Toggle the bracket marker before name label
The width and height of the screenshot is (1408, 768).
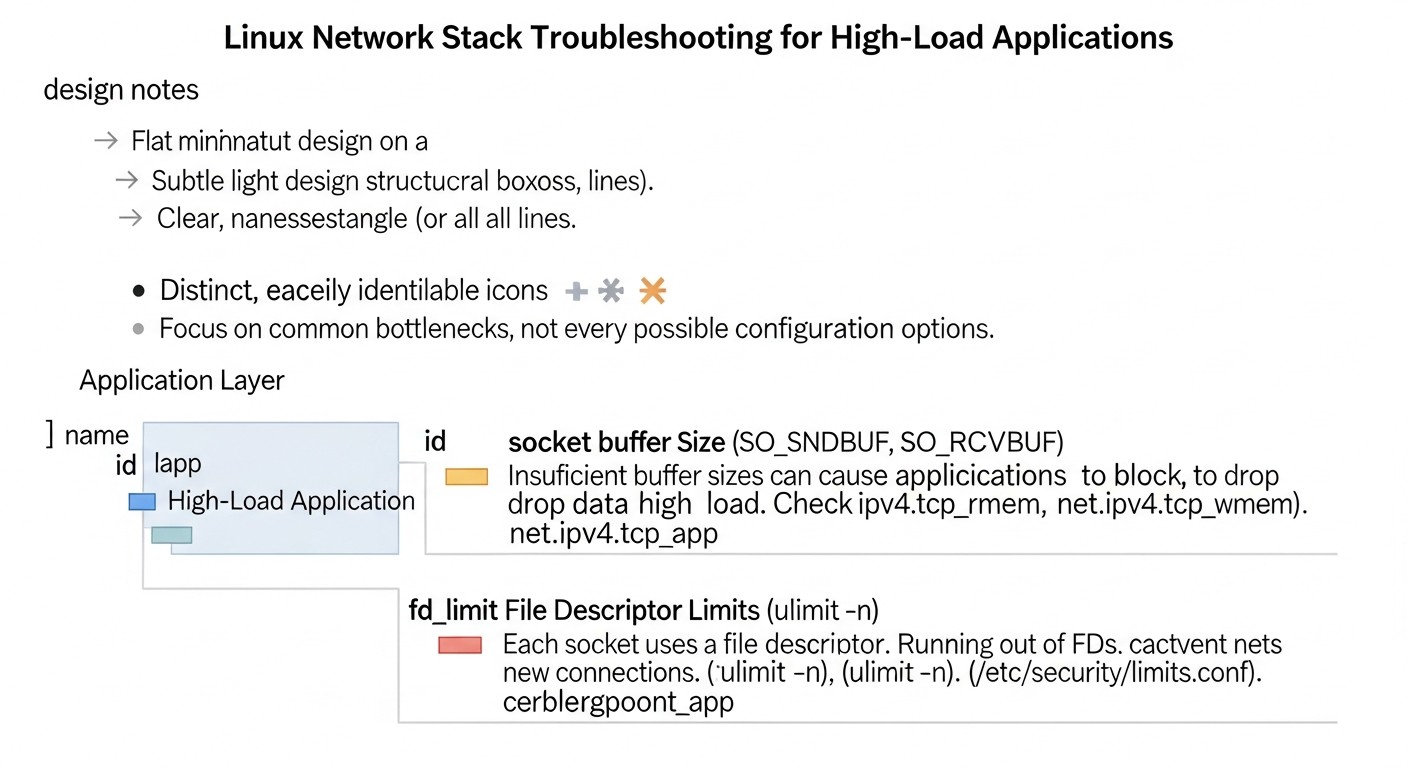pos(47,433)
